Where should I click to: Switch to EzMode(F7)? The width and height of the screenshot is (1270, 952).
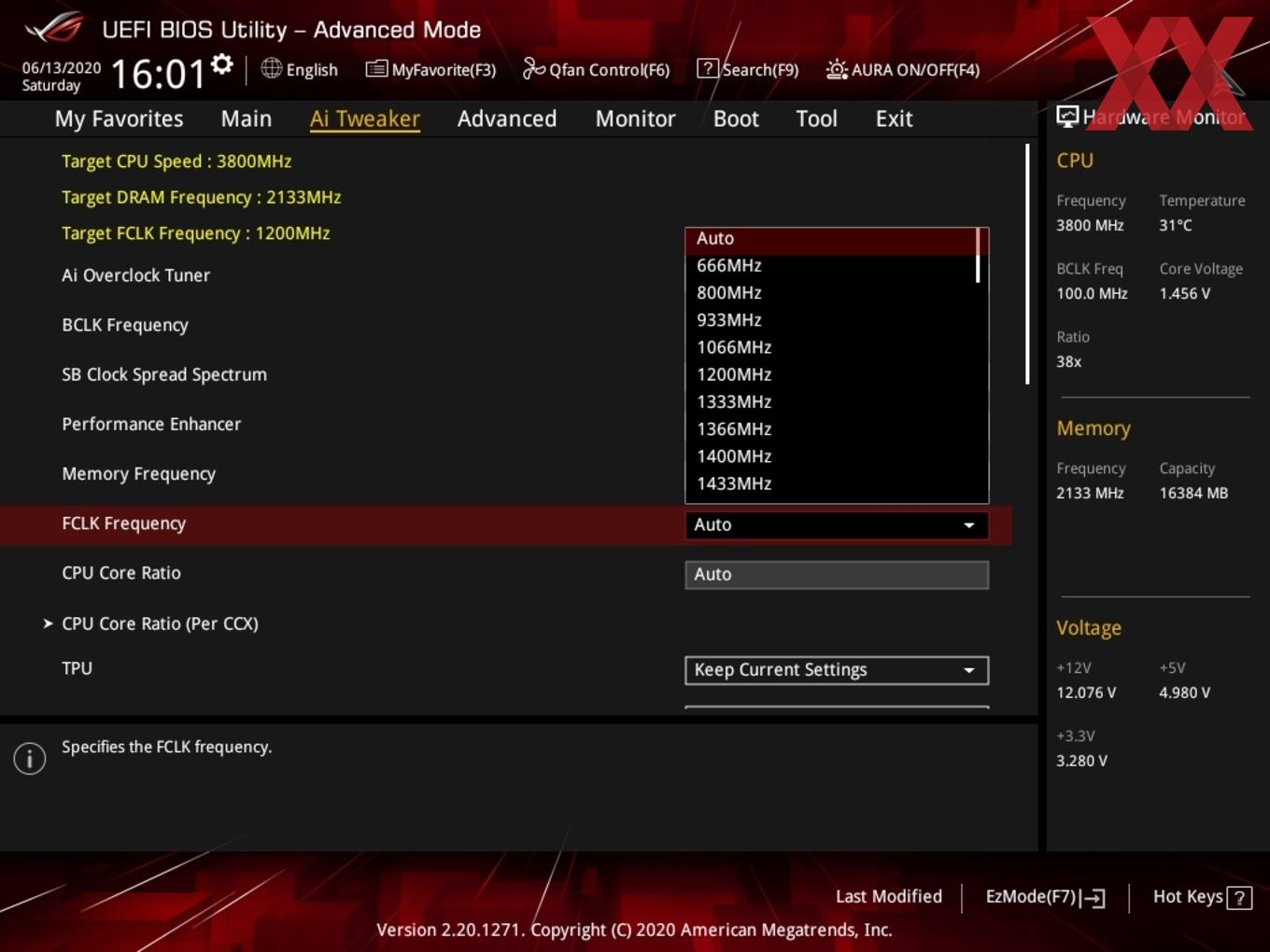1045,897
